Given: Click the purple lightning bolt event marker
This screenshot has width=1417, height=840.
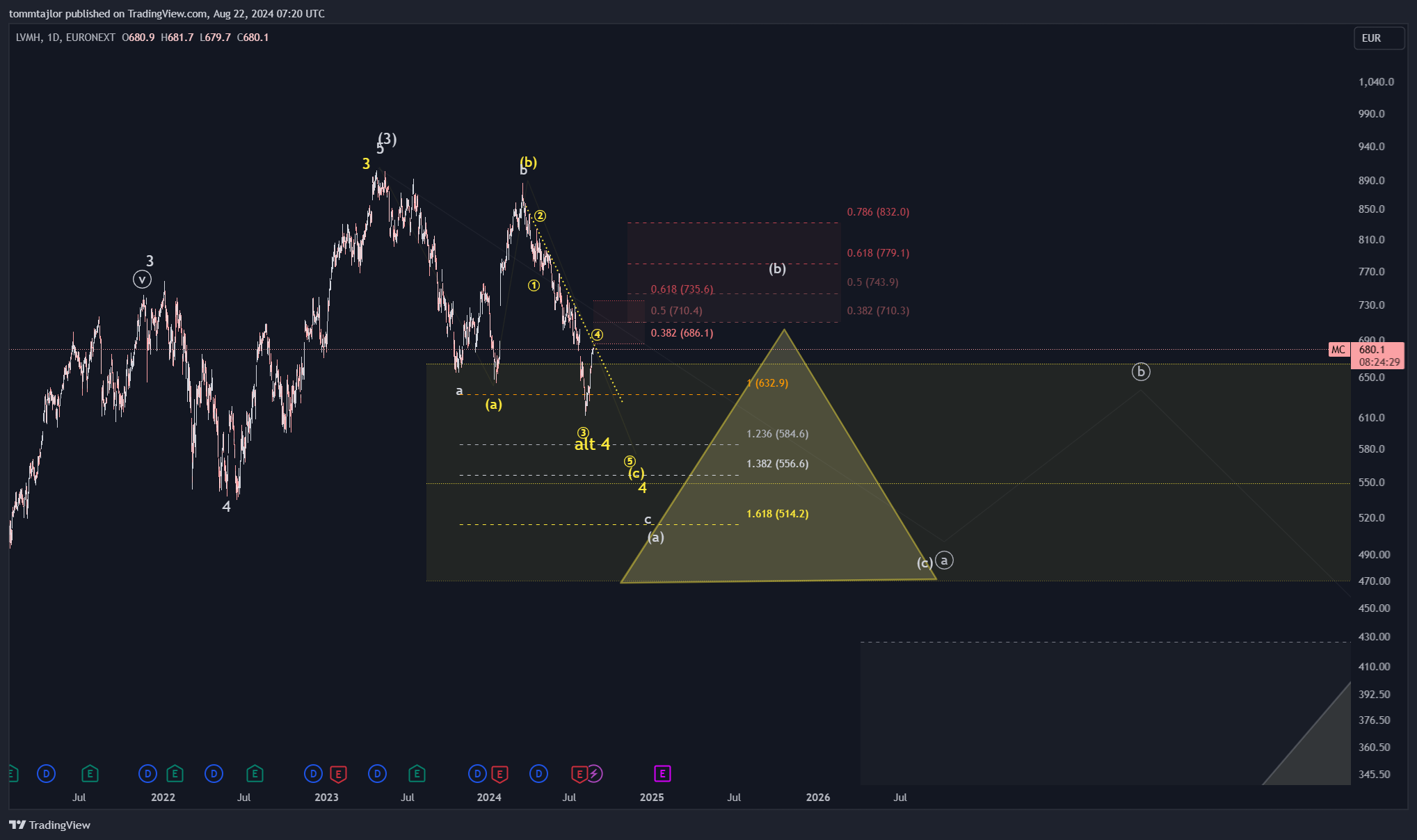Looking at the screenshot, I should click(x=595, y=773).
